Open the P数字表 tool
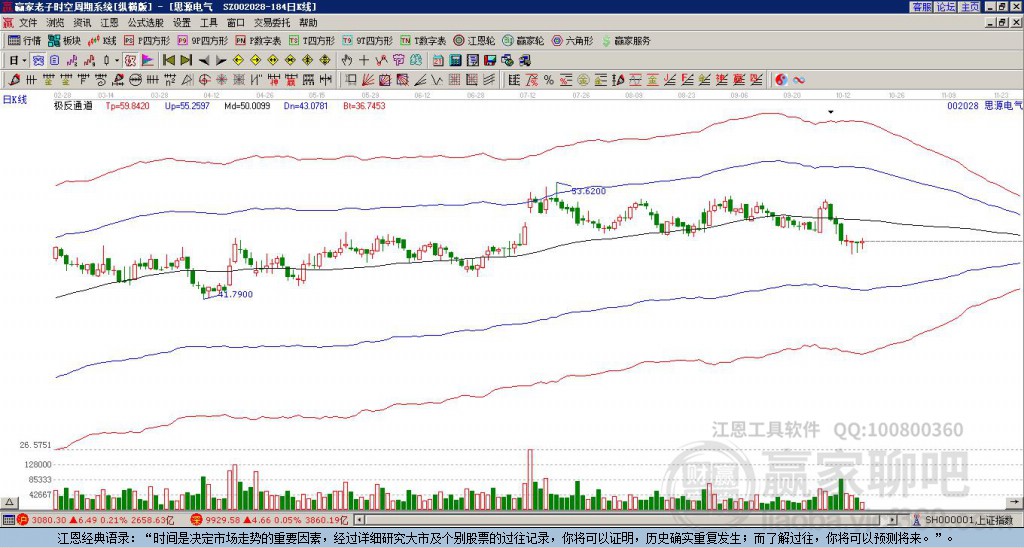Image resolution: width=1024 pixels, height=548 pixels. [259, 40]
